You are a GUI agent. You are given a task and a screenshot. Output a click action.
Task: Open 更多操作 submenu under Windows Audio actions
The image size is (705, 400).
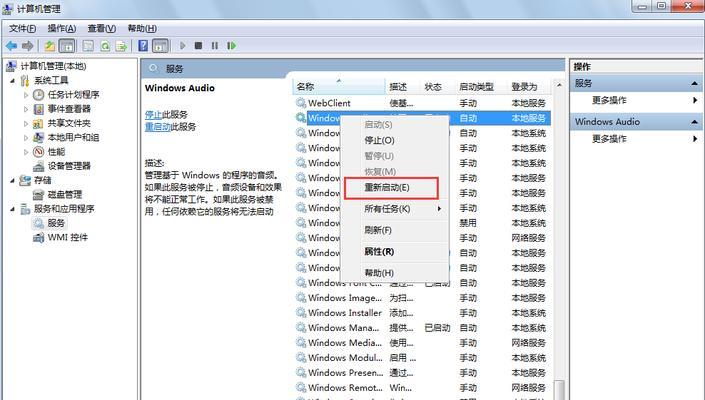pos(636,139)
